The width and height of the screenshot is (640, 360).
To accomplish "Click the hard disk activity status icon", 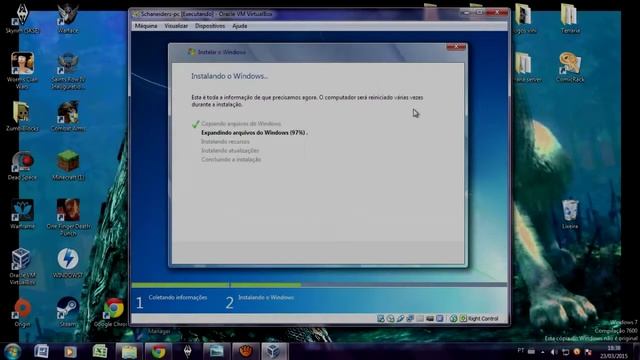I will pyautogui.click(x=381, y=318).
